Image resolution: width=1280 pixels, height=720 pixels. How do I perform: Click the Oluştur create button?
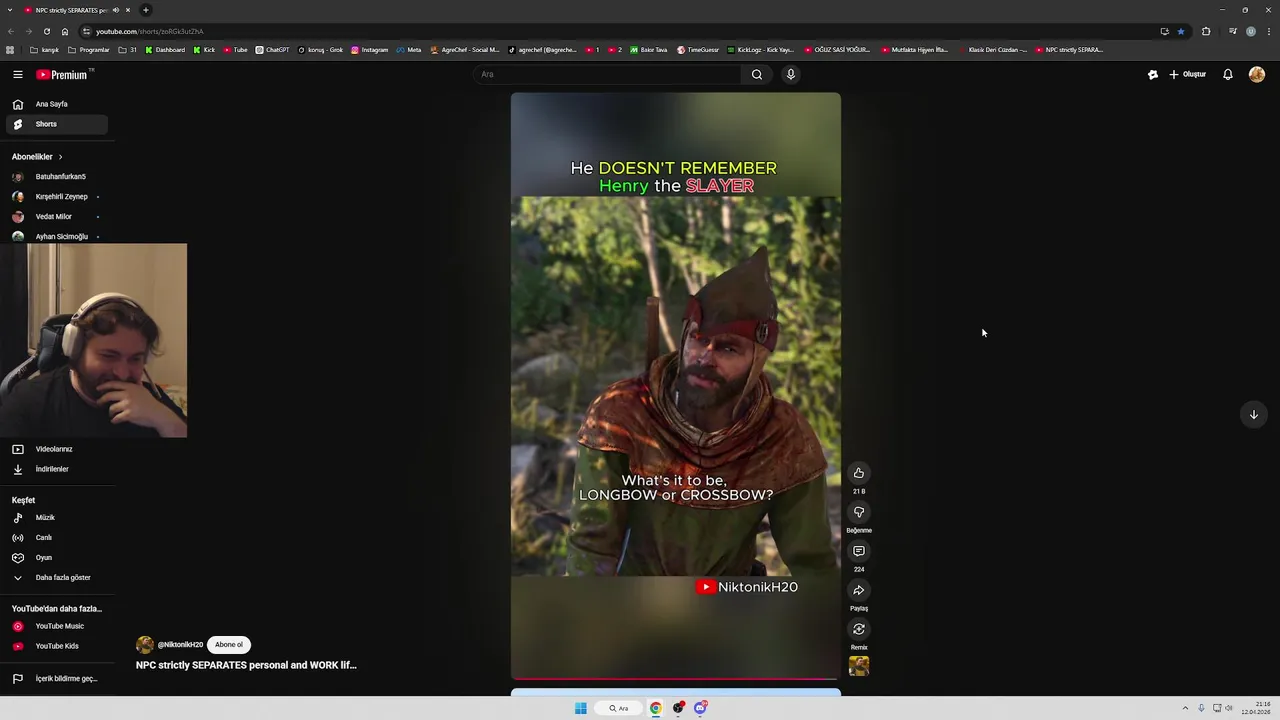[x=1188, y=74]
